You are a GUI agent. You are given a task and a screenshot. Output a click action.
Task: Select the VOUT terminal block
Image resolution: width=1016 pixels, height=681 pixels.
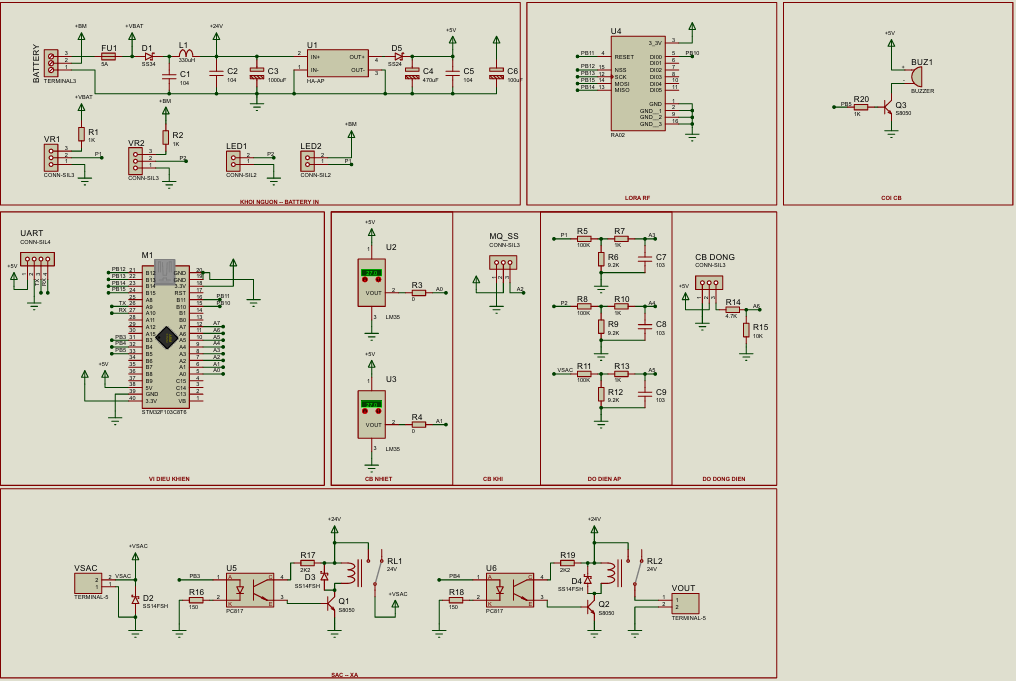pos(686,603)
